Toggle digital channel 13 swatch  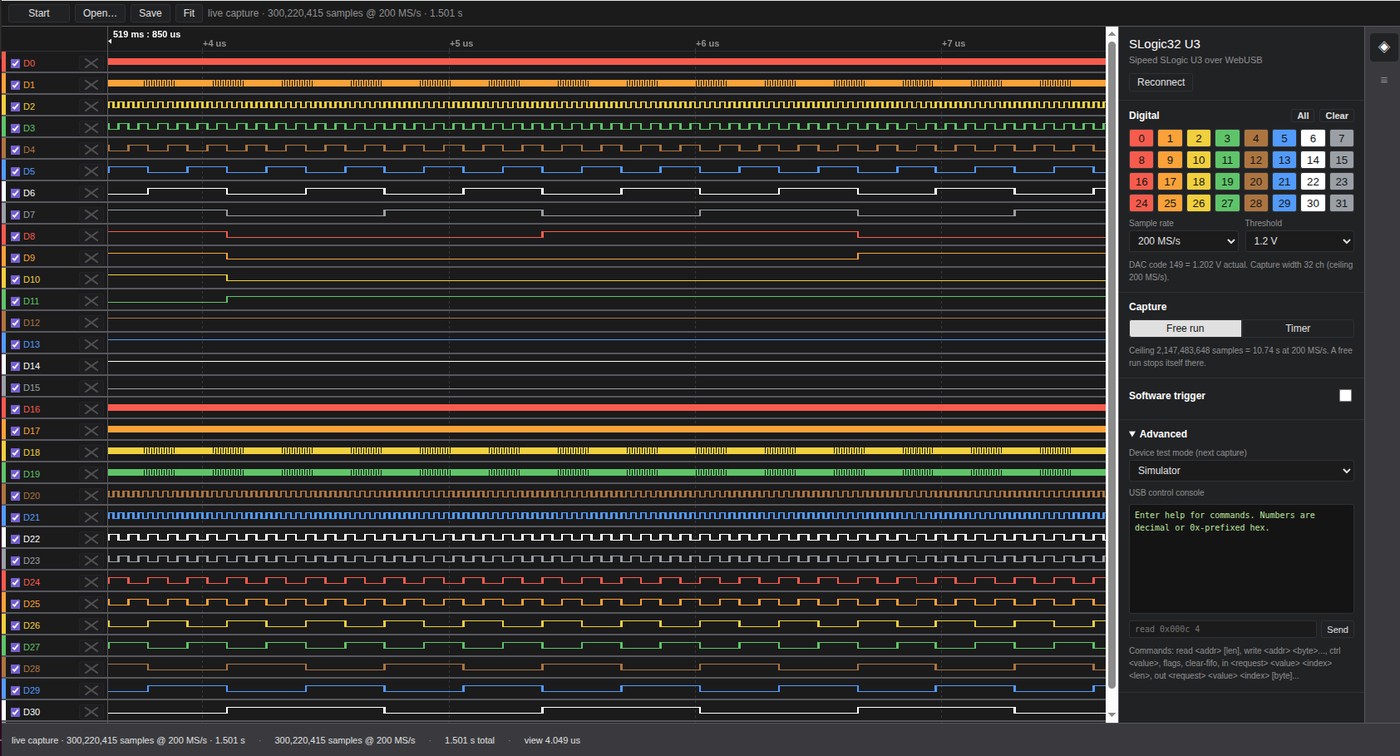point(1284,160)
